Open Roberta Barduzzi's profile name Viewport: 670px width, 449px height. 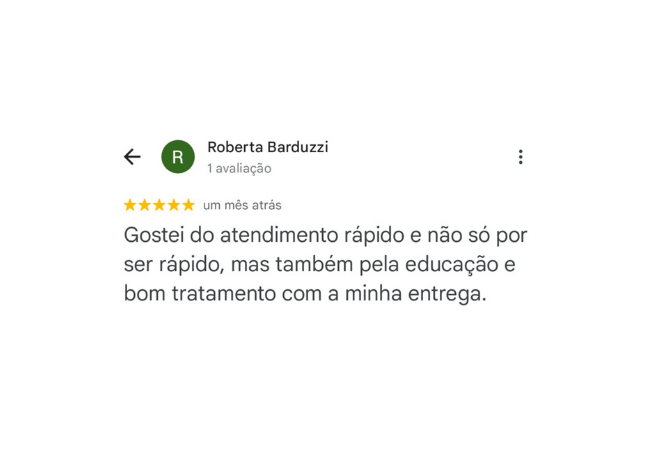pyautogui.click(x=268, y=147)
